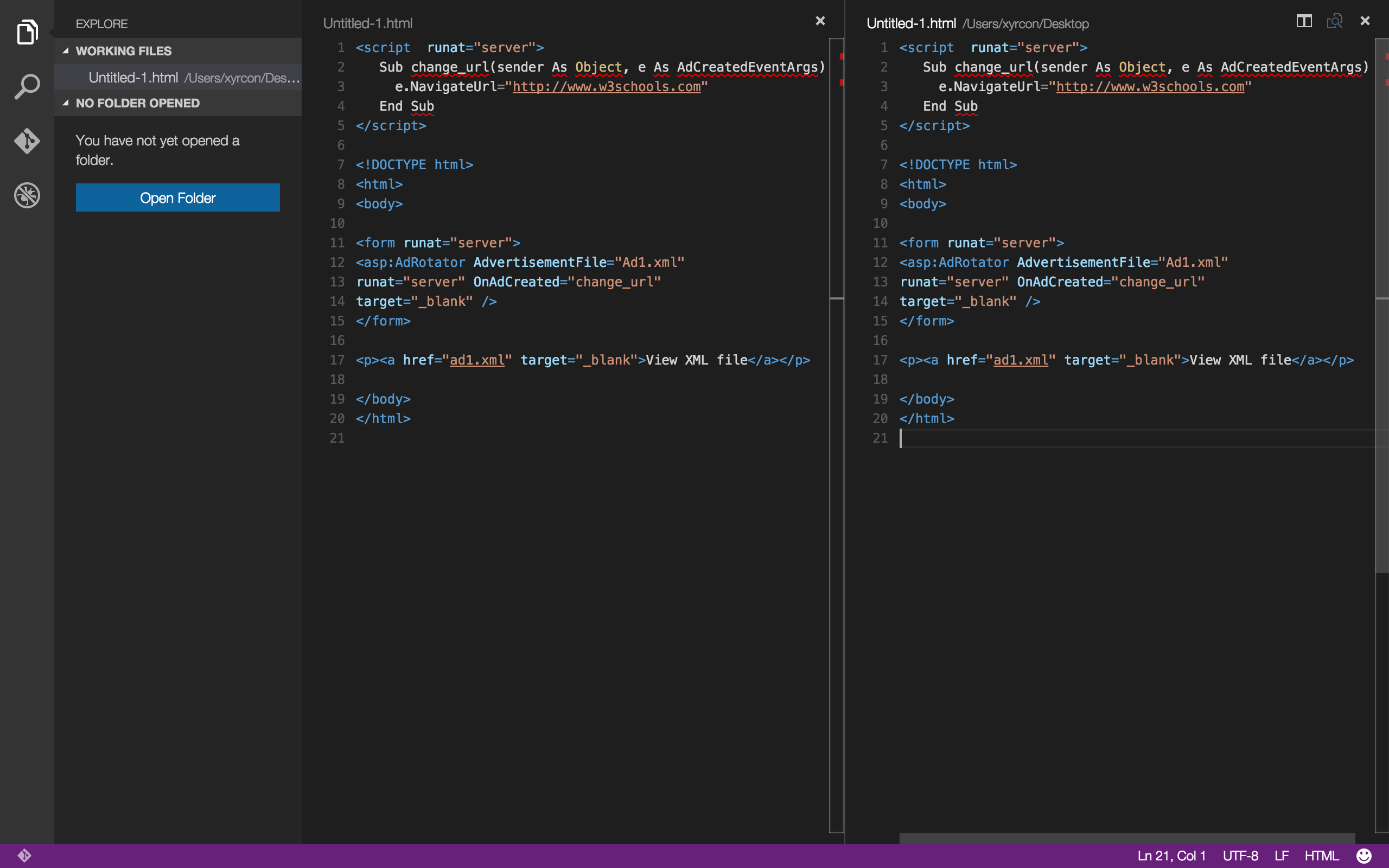The image size is (1389, 868).
Task: Click the smiley feedback icon
Action: (1363, 856)
